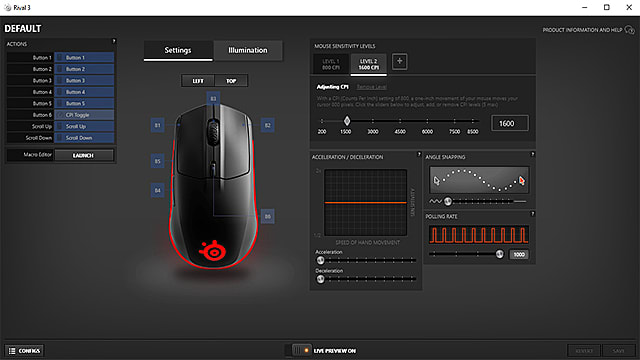Click Remove Level link
Image resolution: width=640 pixels, height=360 pixels.
371,87
